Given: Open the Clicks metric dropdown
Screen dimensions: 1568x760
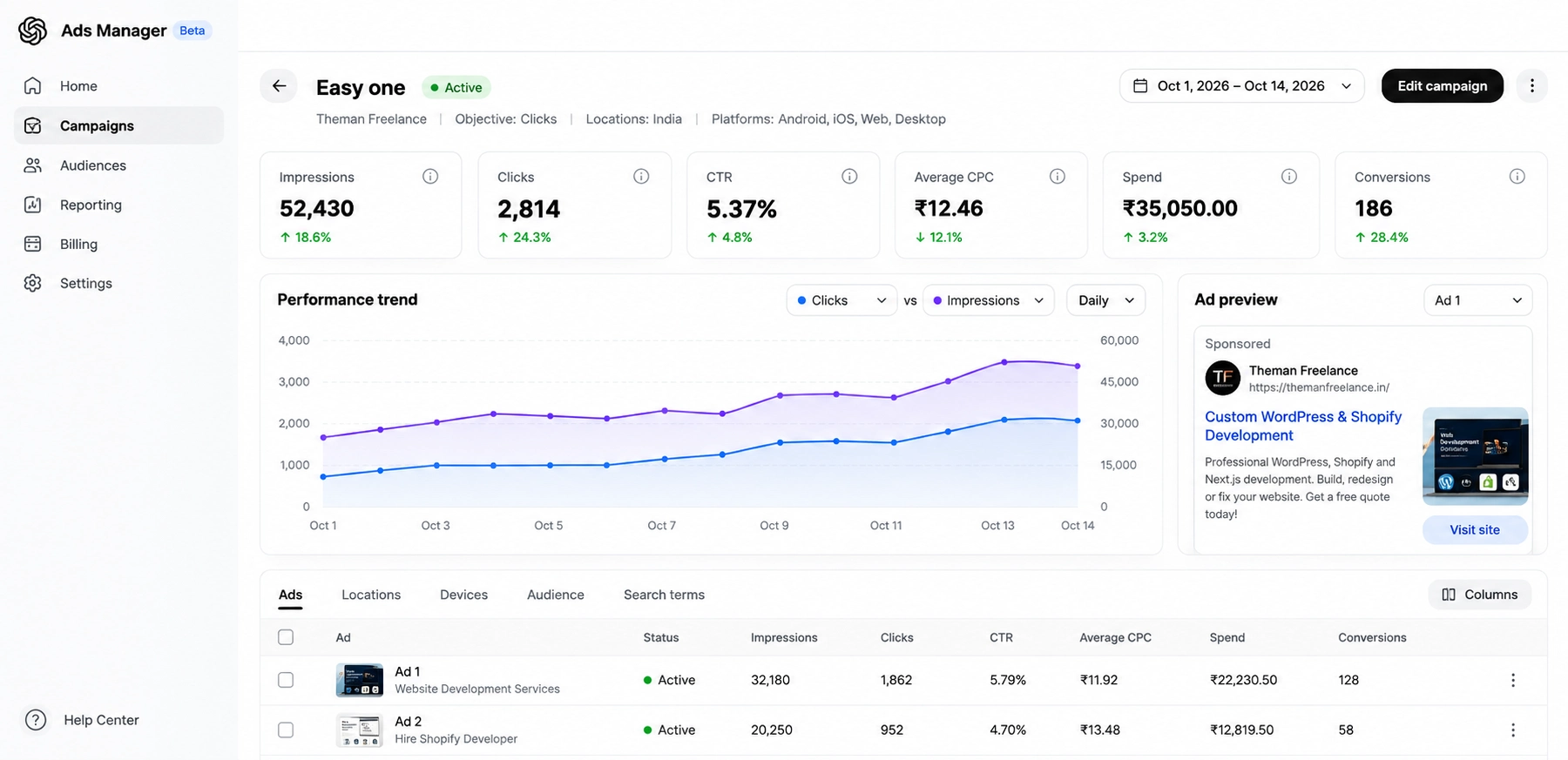Looking at the screenshot, I should pyautogui.click(x=841, y=300).
